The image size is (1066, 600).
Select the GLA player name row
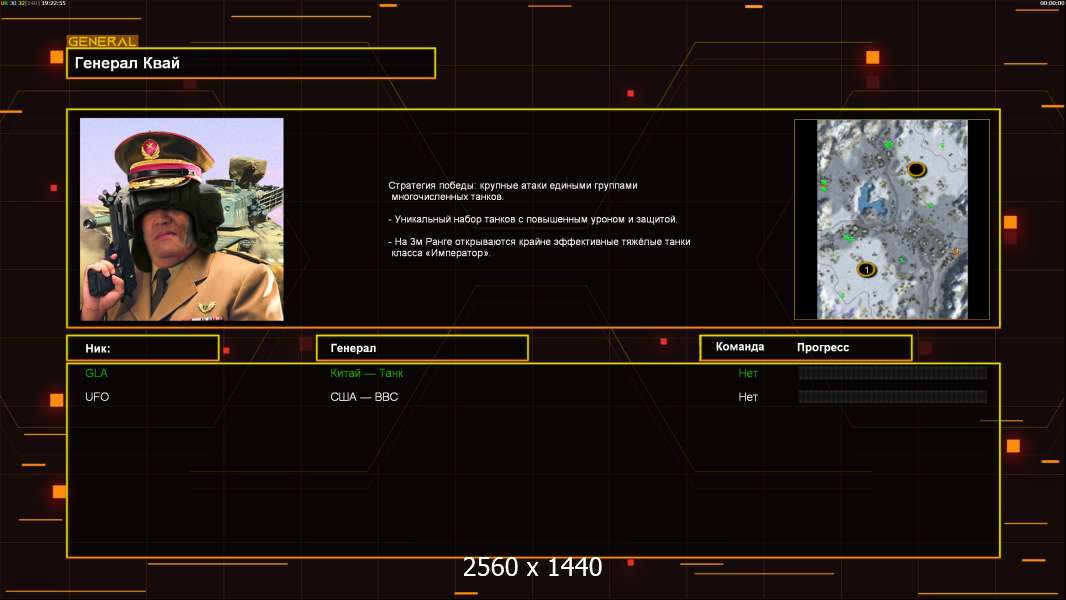pyautogui.click(x=96, y=373)
